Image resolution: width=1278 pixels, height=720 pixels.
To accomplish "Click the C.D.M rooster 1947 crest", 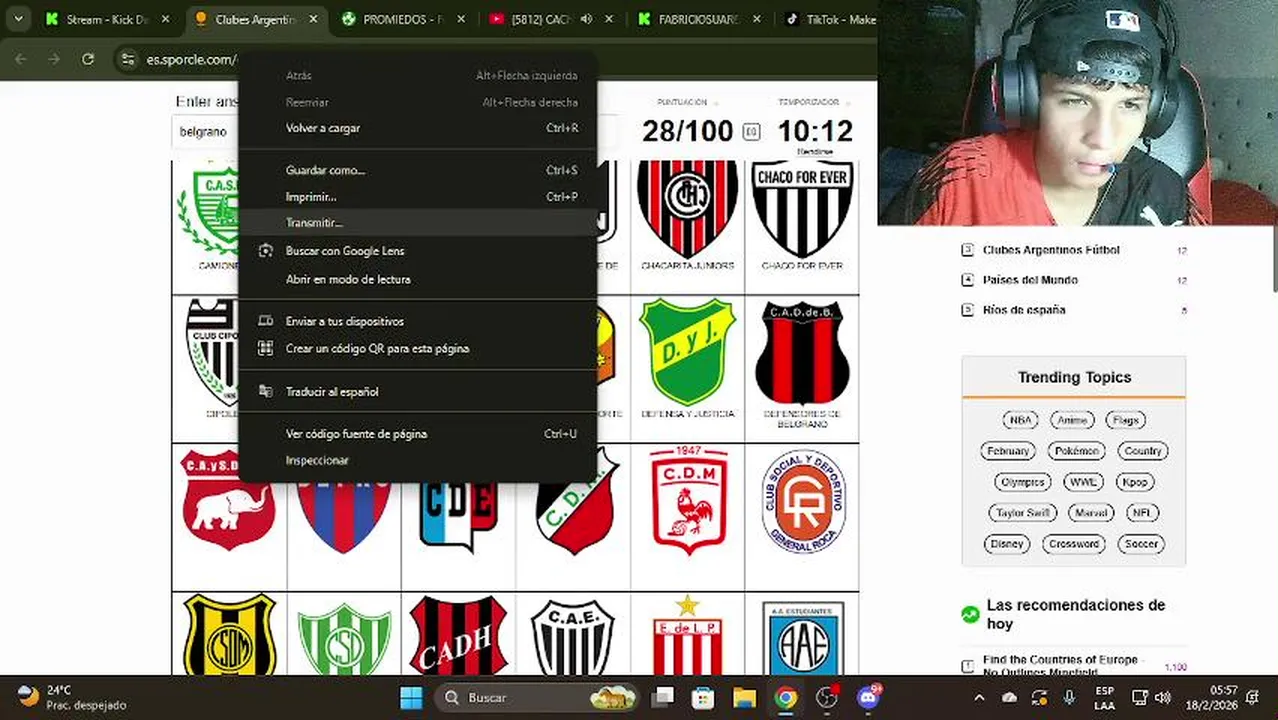I will 688,500.
